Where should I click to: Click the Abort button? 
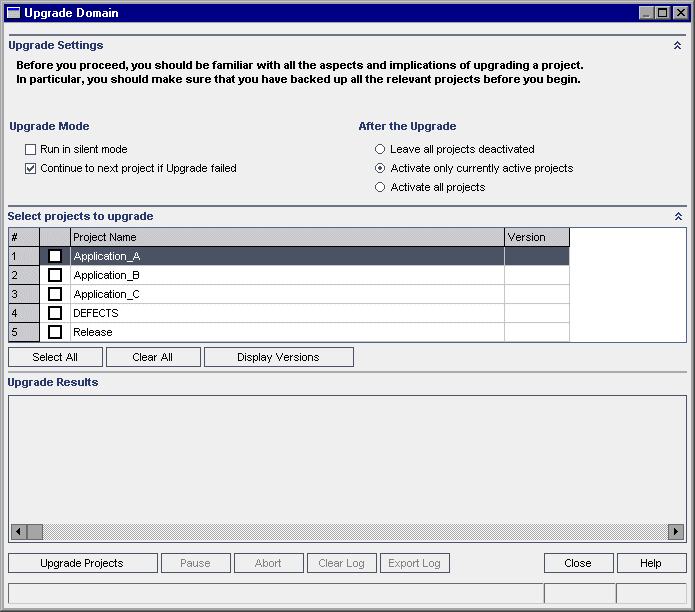tap(269, 563)
